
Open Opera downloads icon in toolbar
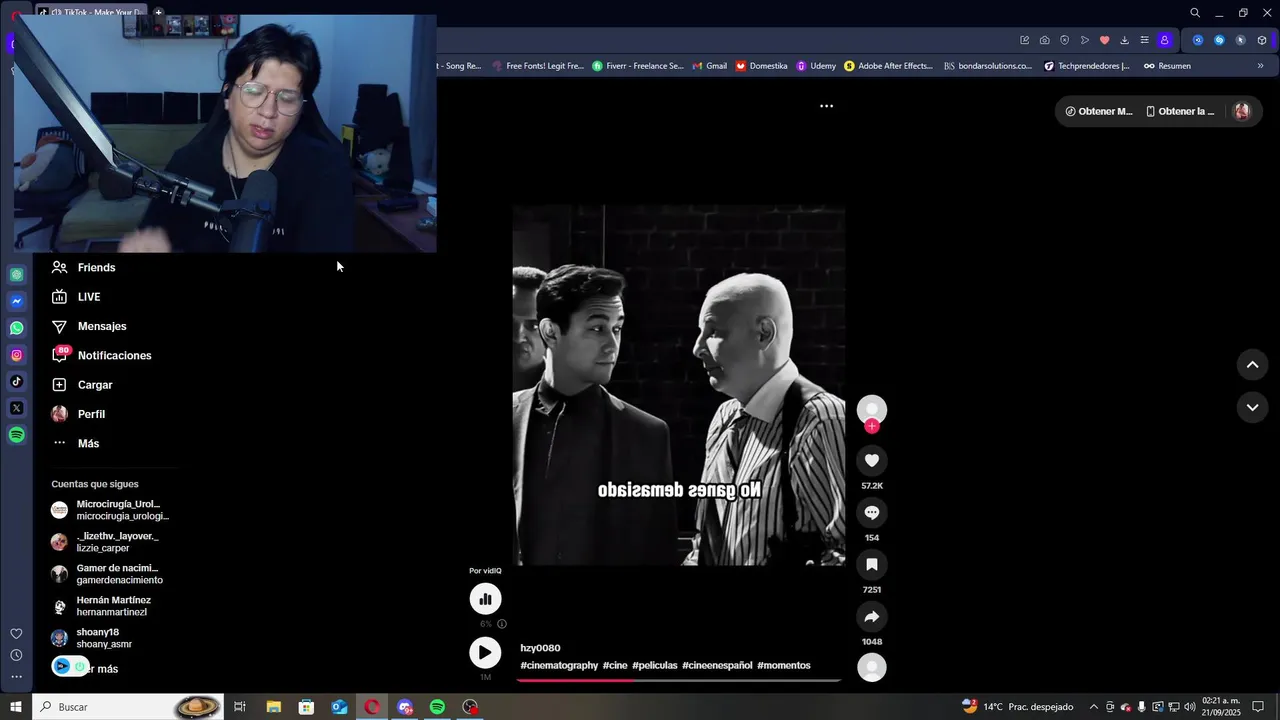pyautogui.click(x=1124, y=40)
